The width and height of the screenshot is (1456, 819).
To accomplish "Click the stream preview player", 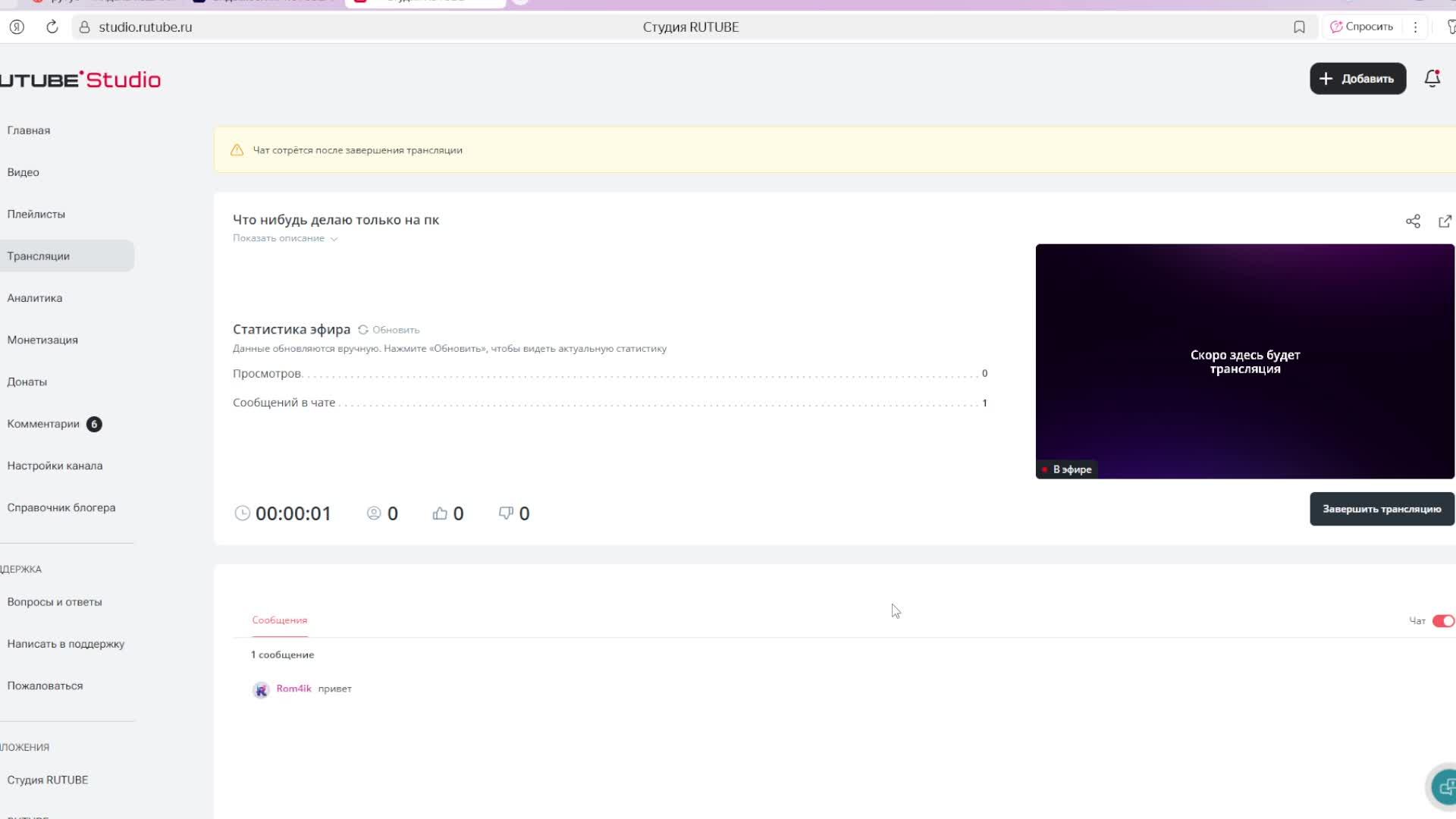I will [x=1244, y=361].
